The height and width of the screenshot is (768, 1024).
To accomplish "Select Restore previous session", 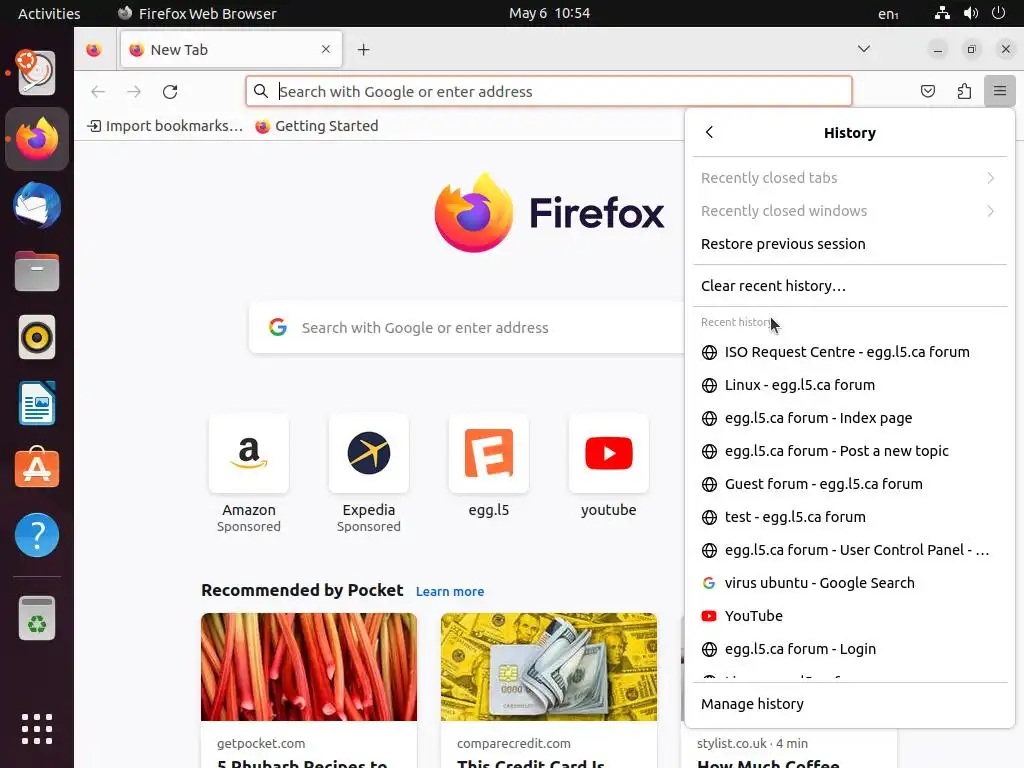I will click(850, 244).
